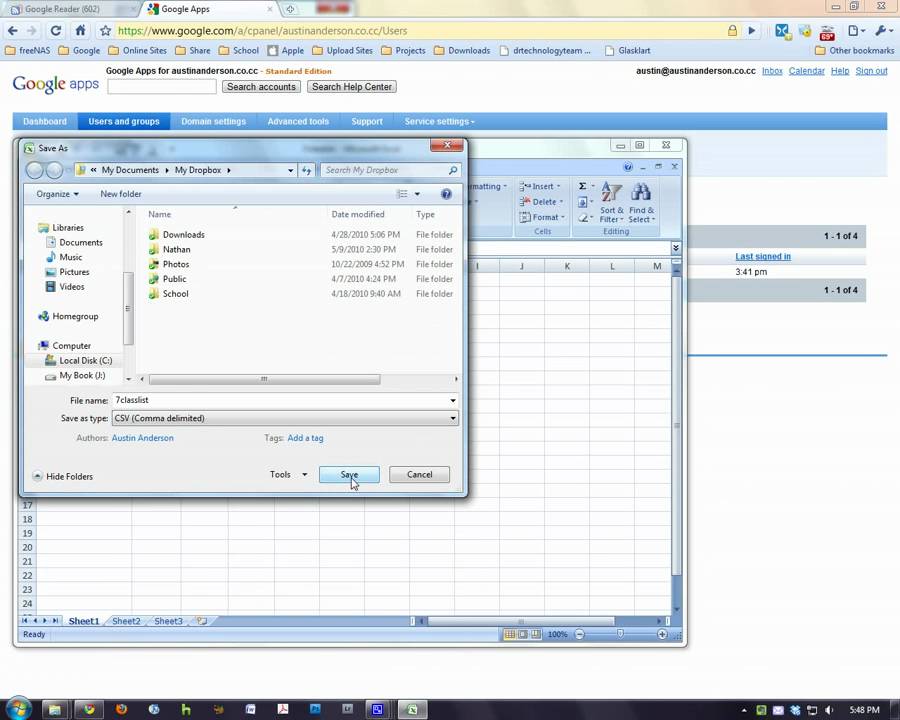
Task: Open the Excel Format cells dropdown
Action: (x=542, y=217)
